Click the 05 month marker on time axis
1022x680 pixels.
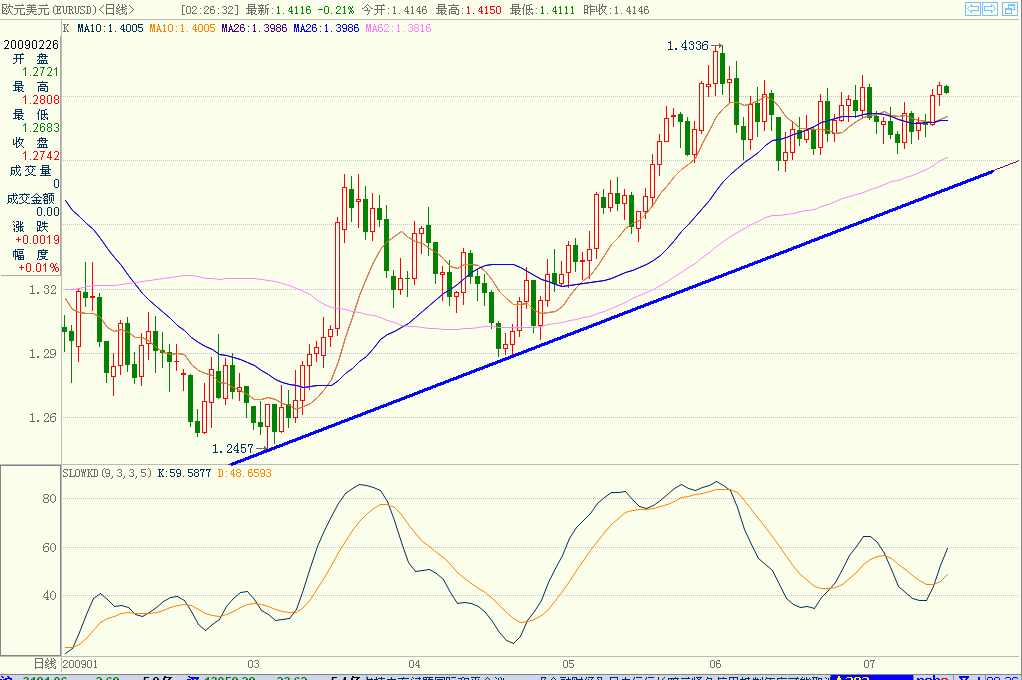(x=568, y=664)
